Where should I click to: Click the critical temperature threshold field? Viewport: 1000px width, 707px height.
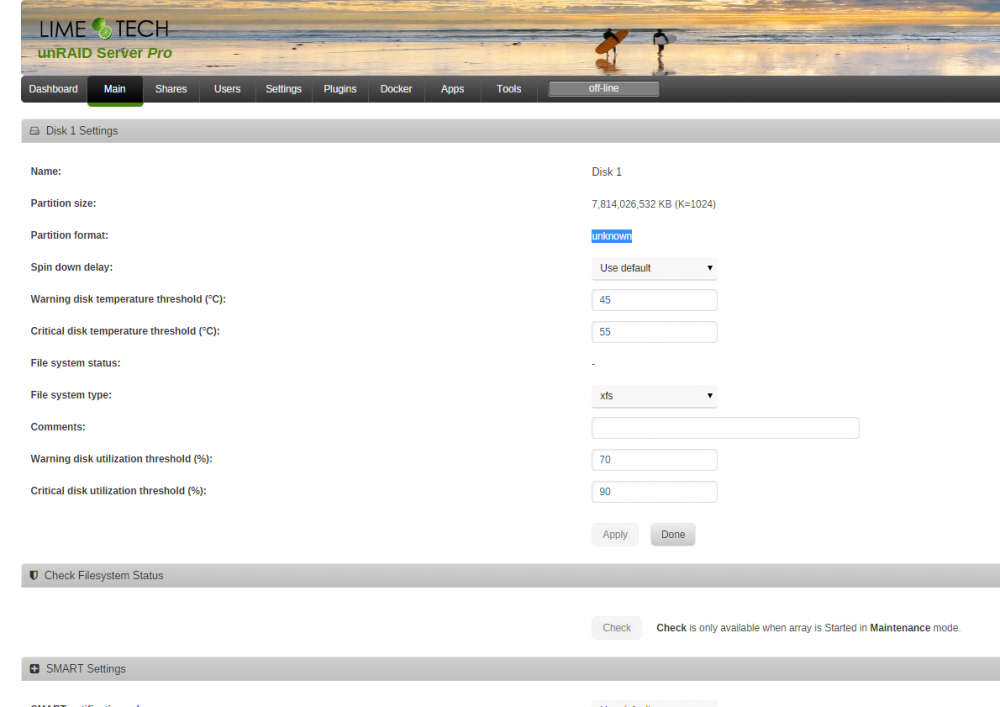[x=654, y=332]
